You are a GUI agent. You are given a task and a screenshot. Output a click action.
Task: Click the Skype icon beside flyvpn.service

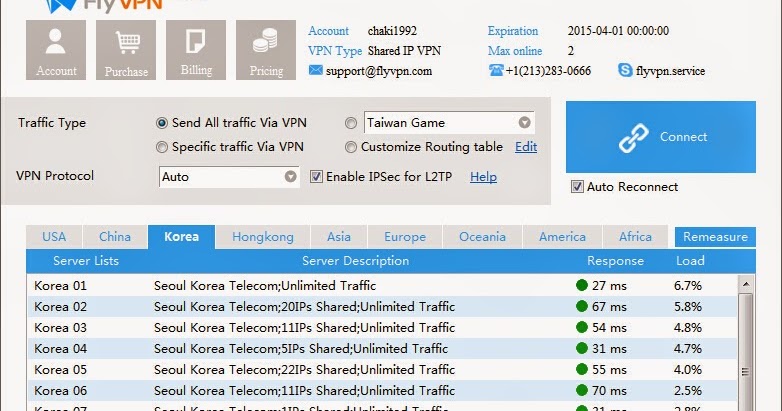coord(625,70)
